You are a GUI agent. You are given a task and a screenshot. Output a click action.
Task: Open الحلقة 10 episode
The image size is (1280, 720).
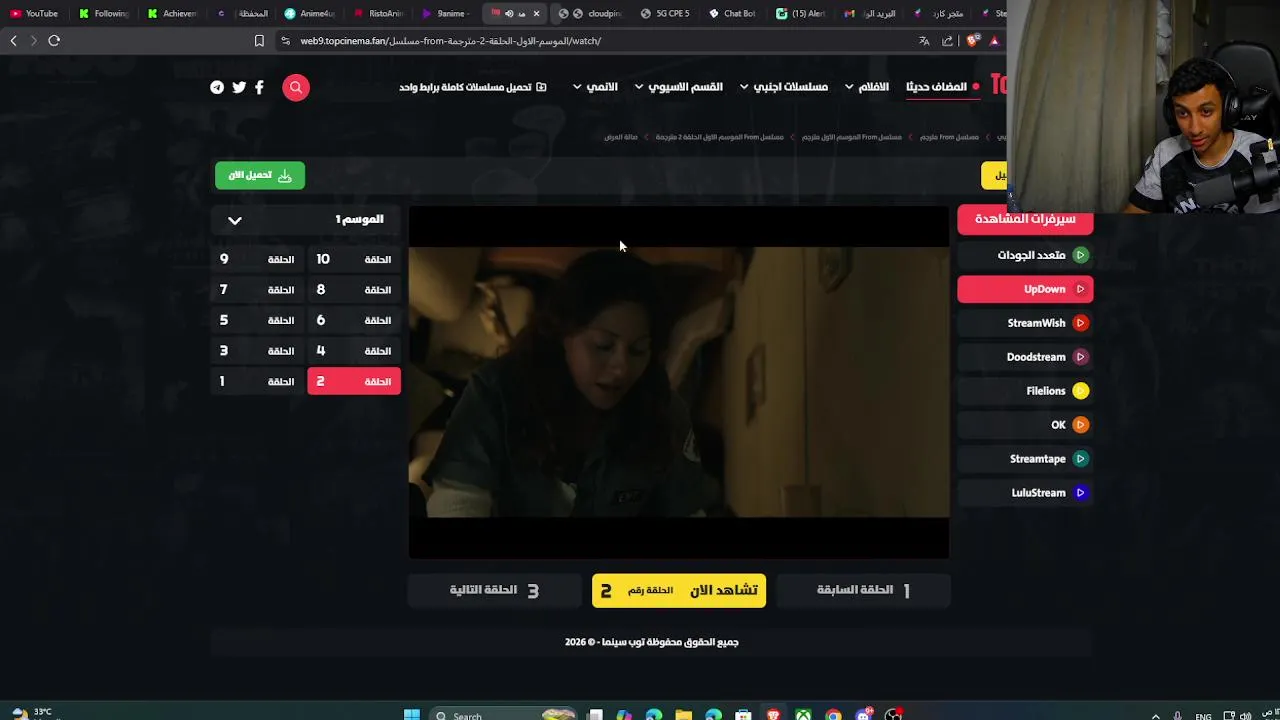pos(354,260)
